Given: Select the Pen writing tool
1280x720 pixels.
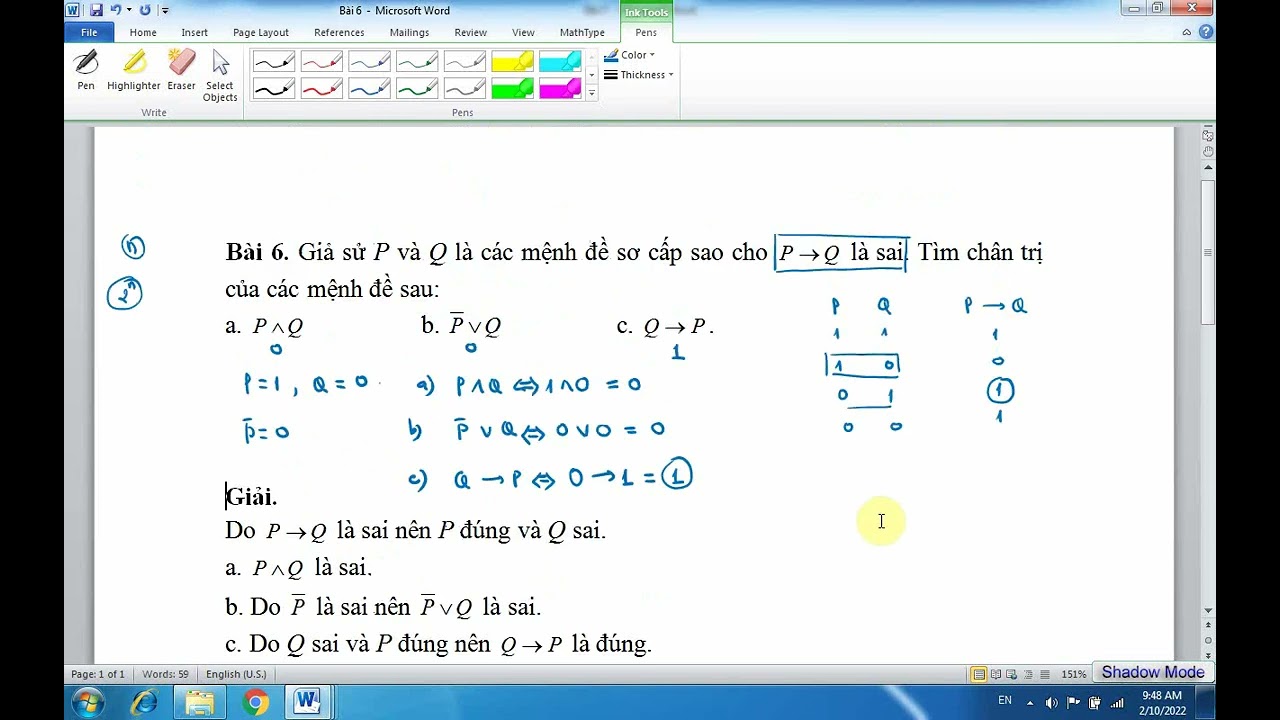Looking at the screenshot, I should (86, 70).
